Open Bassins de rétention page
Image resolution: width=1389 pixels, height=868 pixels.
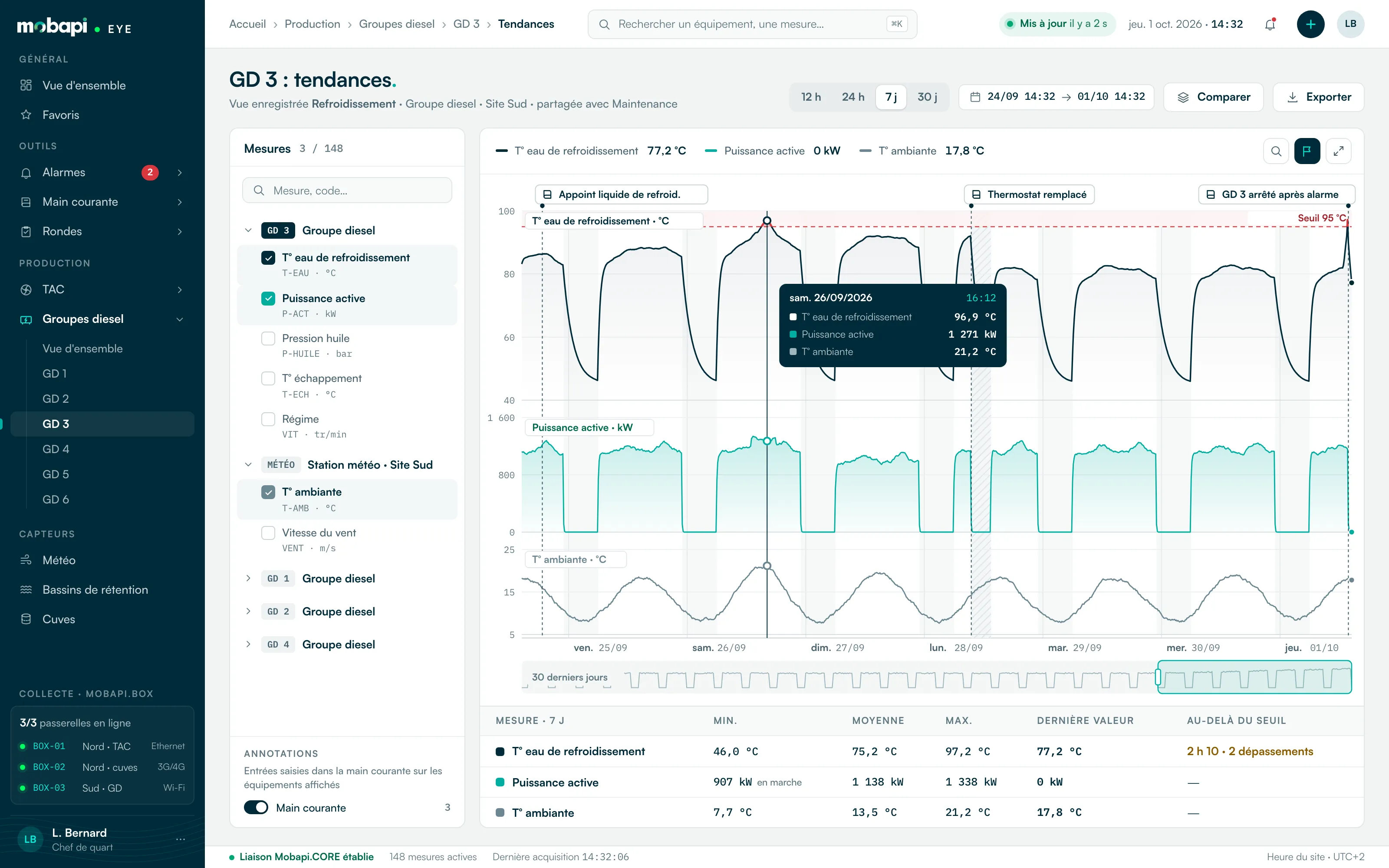(102, 589)
